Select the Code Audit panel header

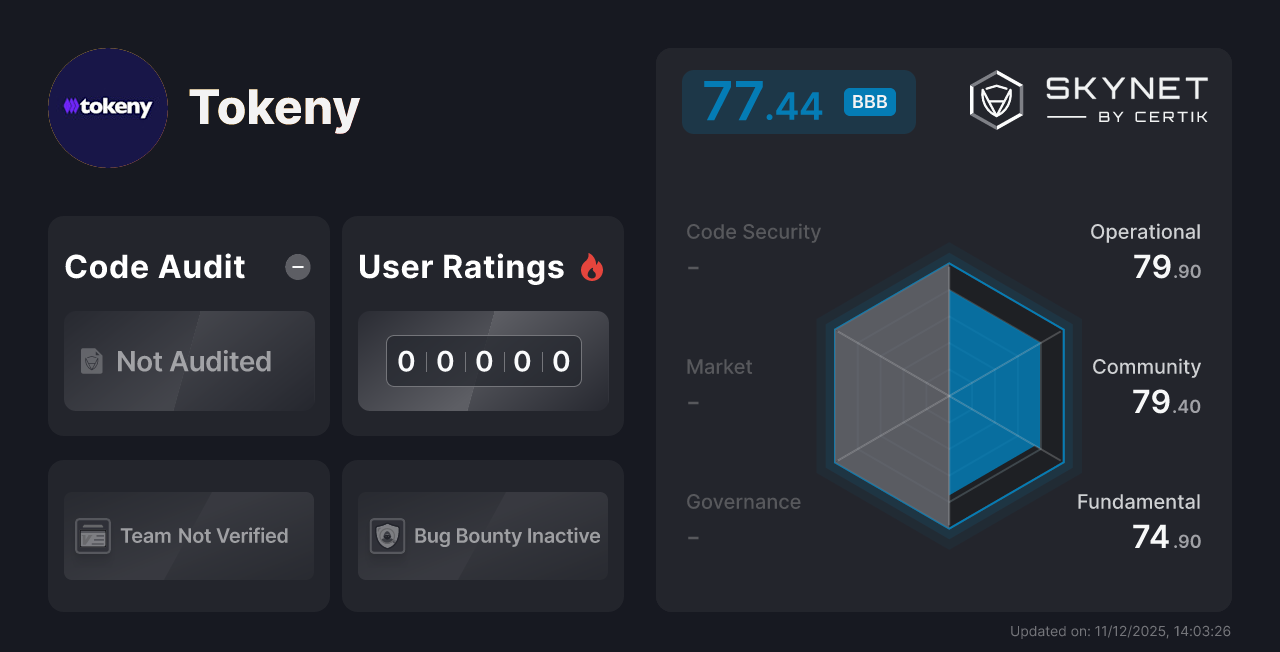154,266
